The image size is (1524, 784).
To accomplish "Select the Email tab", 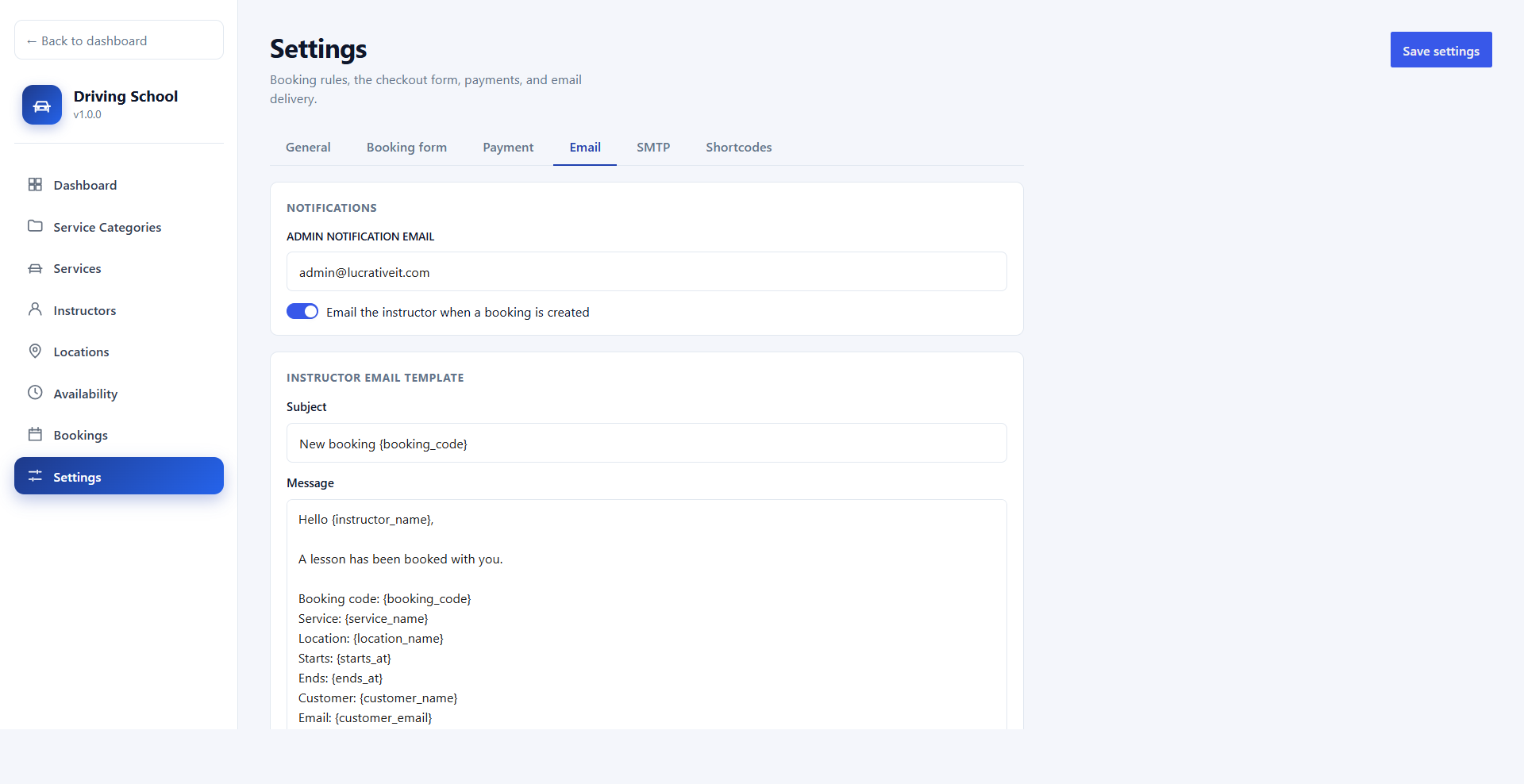I will 585,147.
